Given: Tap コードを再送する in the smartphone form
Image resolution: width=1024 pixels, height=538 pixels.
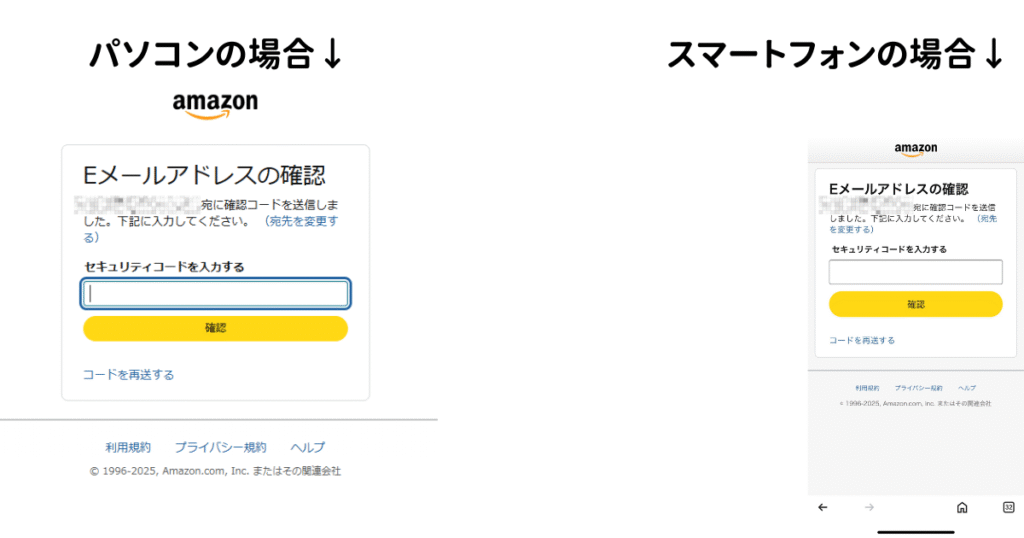Looking at the screenshot, I should pos(862,340).
